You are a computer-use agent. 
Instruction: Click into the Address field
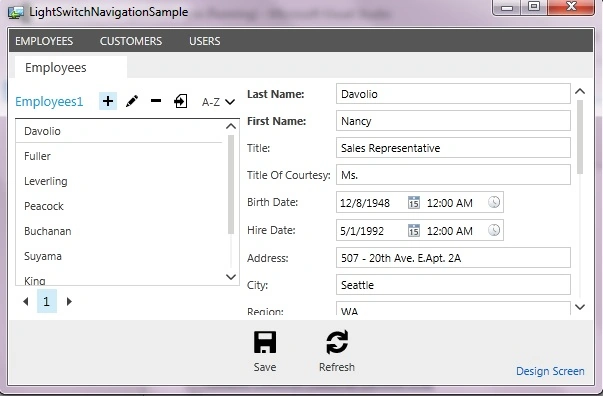pos(453,258)
